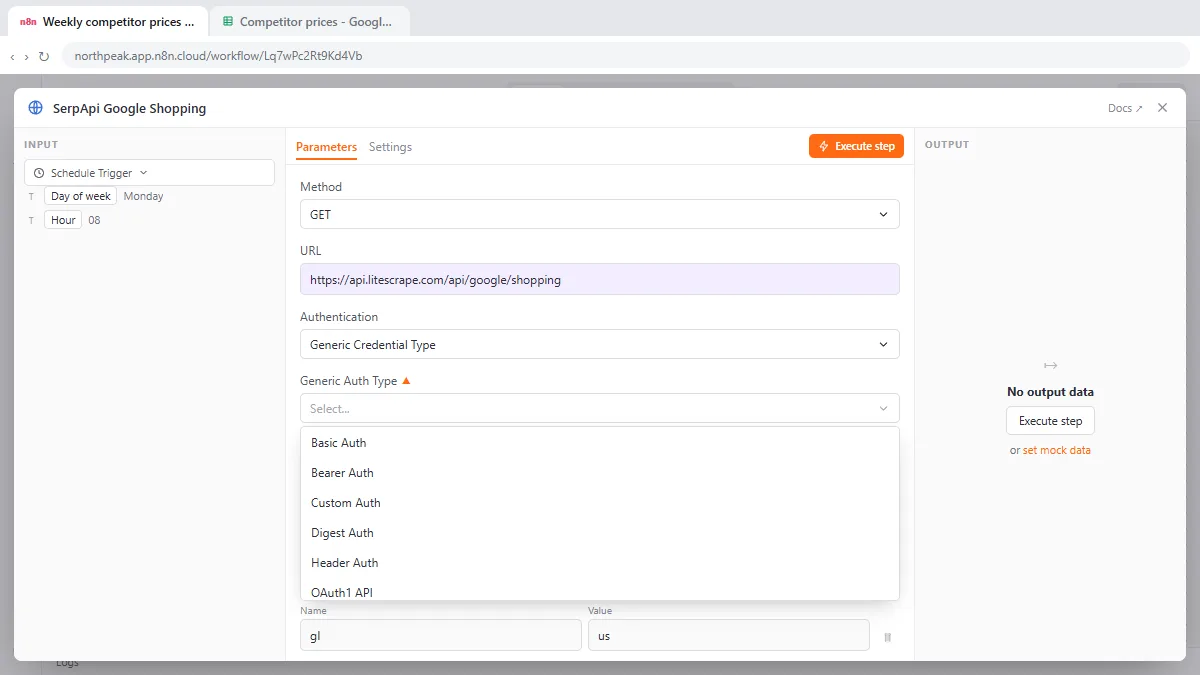Open the Method GET dropdown

point(600,214)
